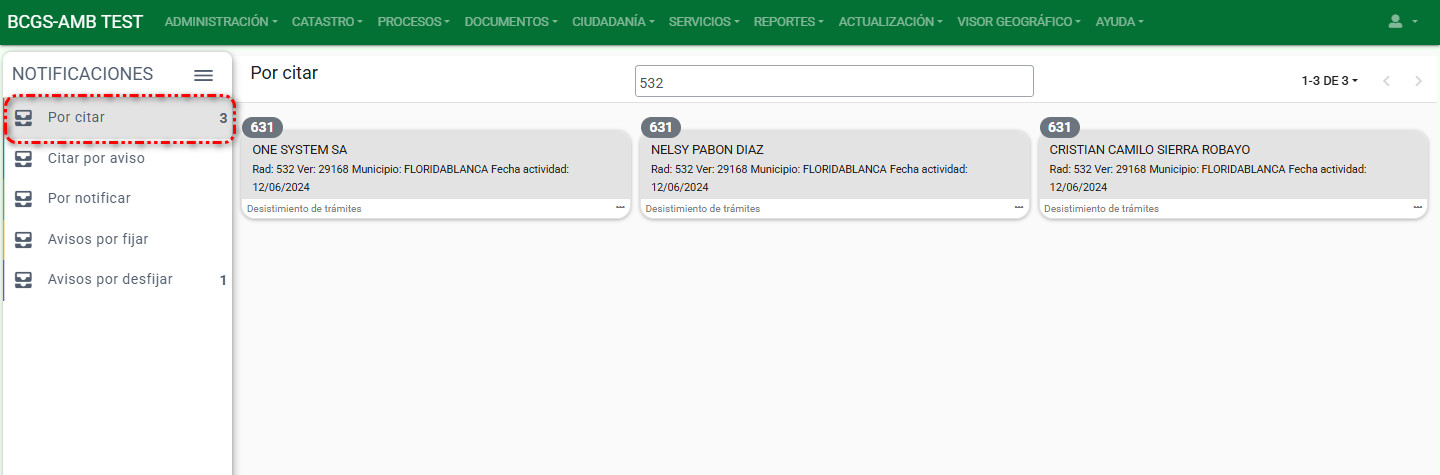This screenshot has width=1440, height=475.
Task: Click the inbox icon beside Citar por aviso
Action: pos(24,158)
